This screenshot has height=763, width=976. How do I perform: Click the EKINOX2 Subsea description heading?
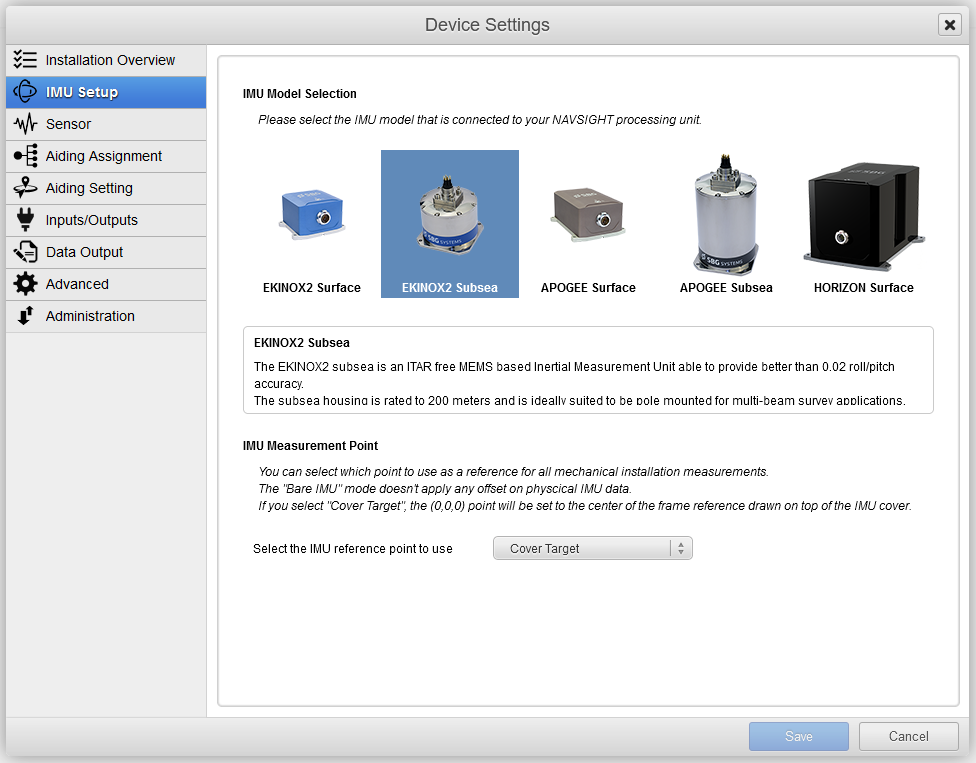(302, 343)
